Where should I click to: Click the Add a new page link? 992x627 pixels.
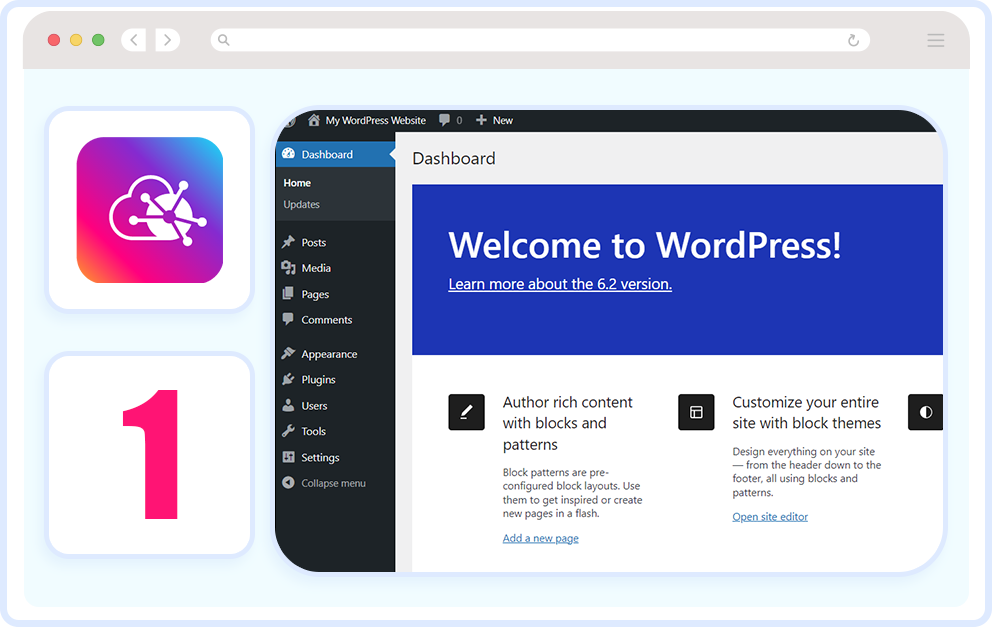[540, 538]
